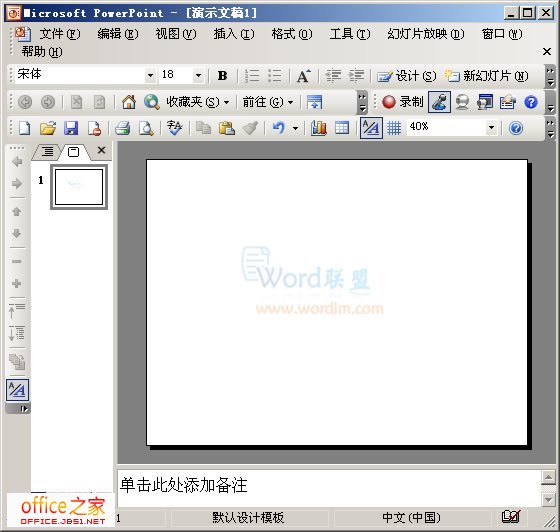The width and height of the screenshot is (560, 532).
Task: Click the Help question mark on Standard toolbar
Action: pos(516,128)
